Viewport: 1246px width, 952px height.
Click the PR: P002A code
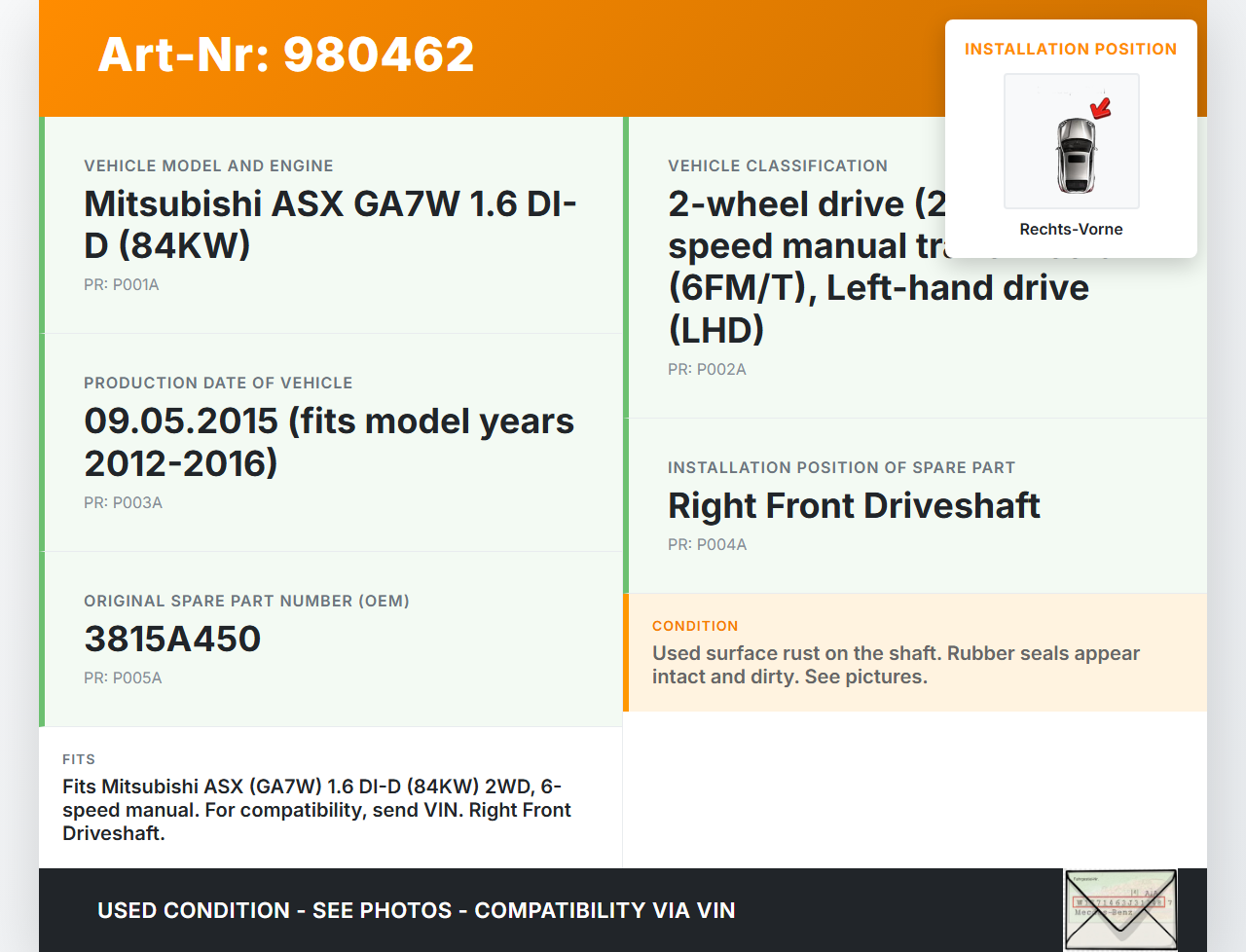(x=707, y=370)
